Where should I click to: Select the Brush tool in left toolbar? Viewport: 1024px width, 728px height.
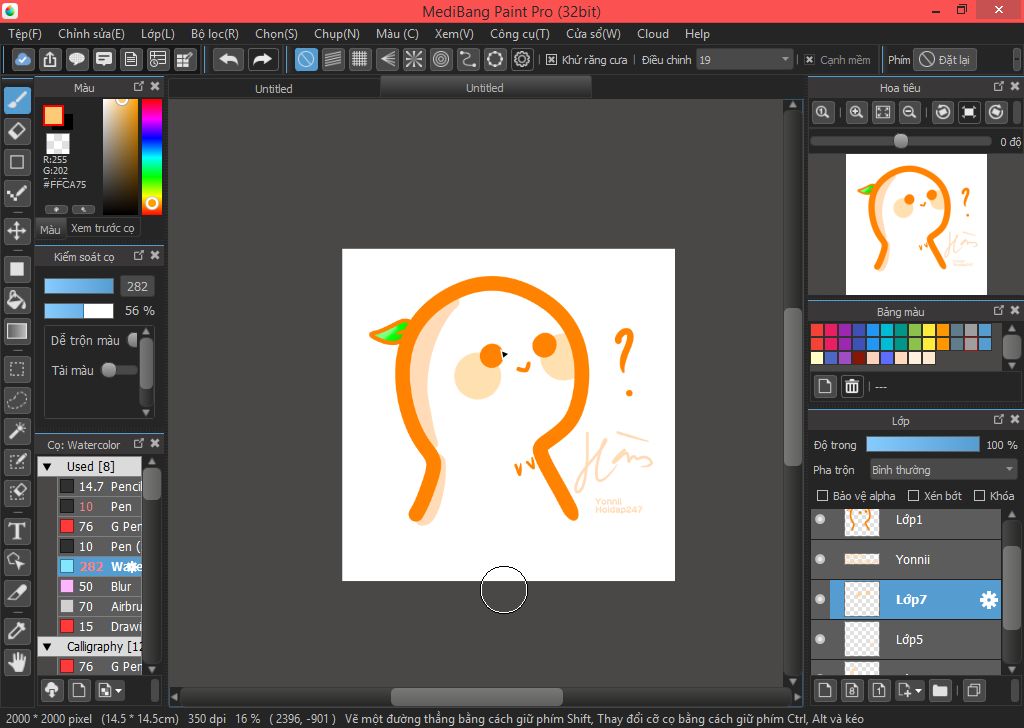[x=17, y=100]
